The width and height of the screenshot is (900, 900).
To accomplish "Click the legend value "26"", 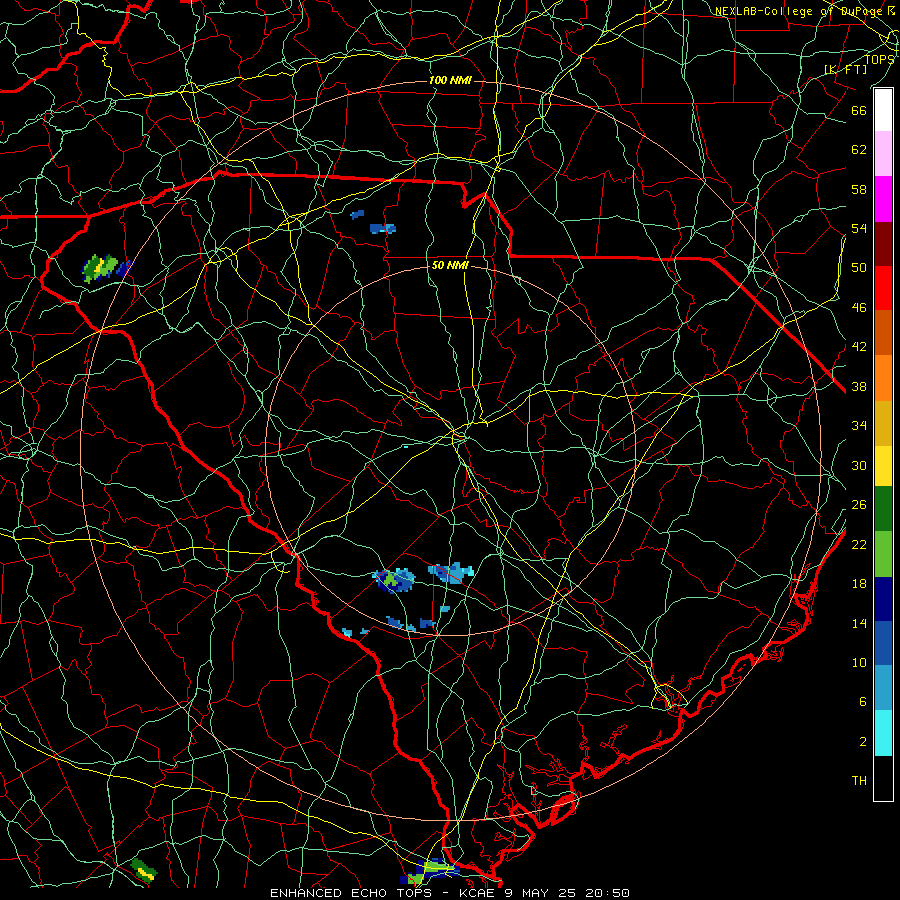I will click(x=859, y=505).
